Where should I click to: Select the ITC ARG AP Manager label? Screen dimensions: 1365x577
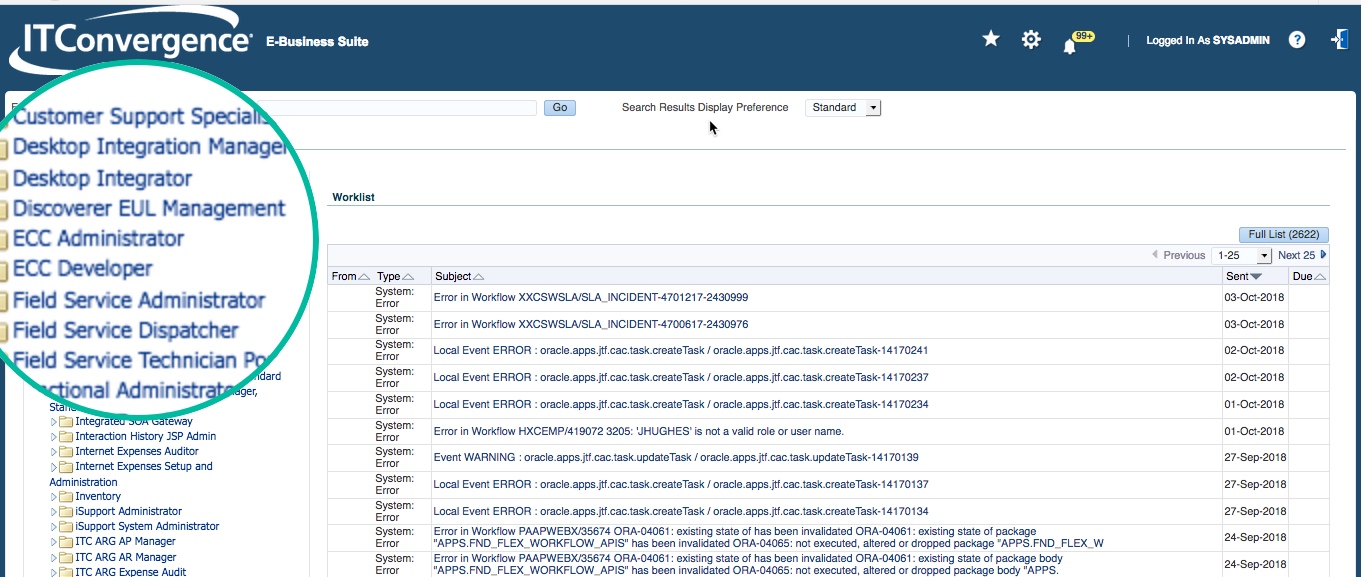tap(126, 542)
